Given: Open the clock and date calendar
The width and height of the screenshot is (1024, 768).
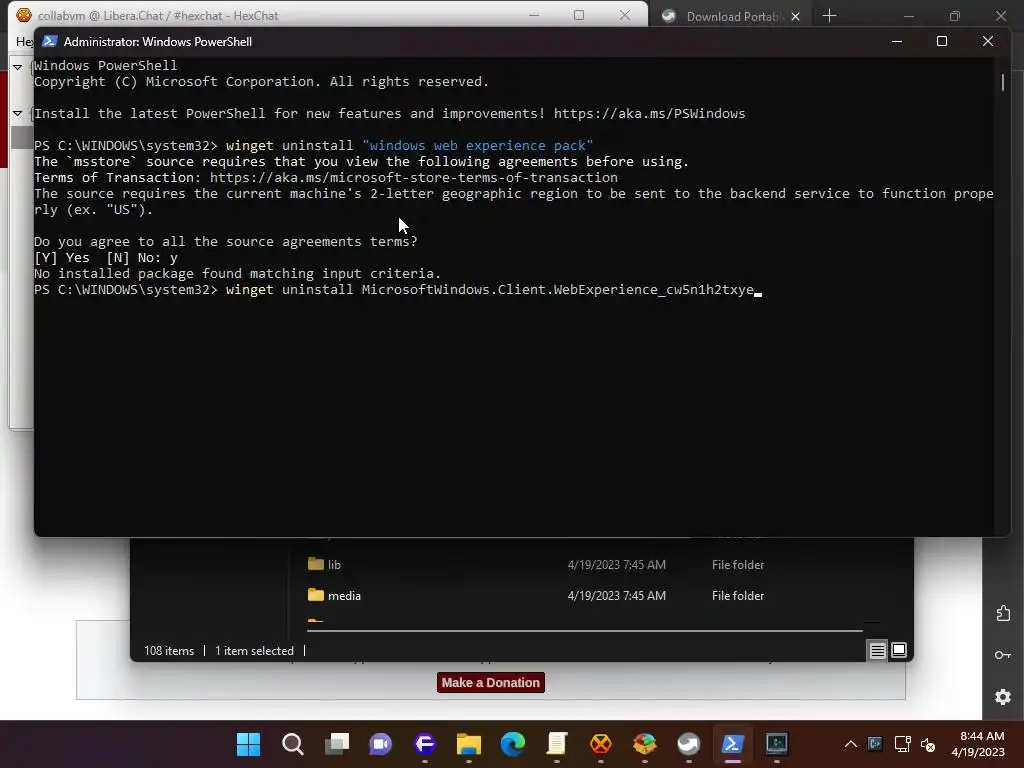Looking at the screenshot, I should [978, 744].
